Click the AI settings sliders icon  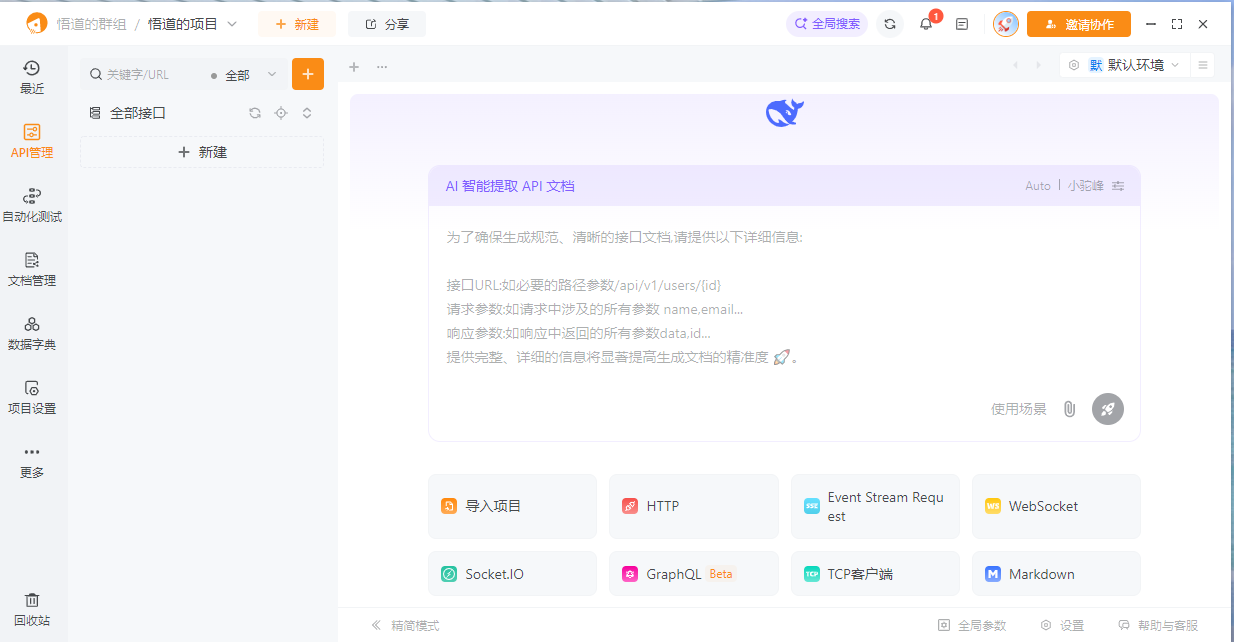(x=1118, y=186)
